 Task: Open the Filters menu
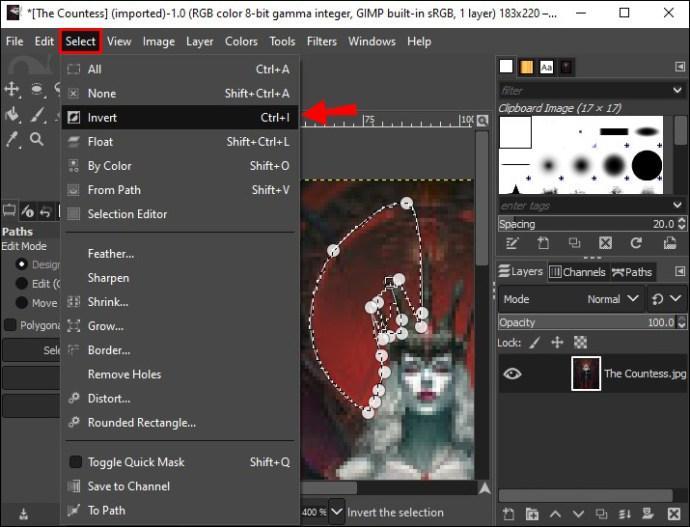322,41
